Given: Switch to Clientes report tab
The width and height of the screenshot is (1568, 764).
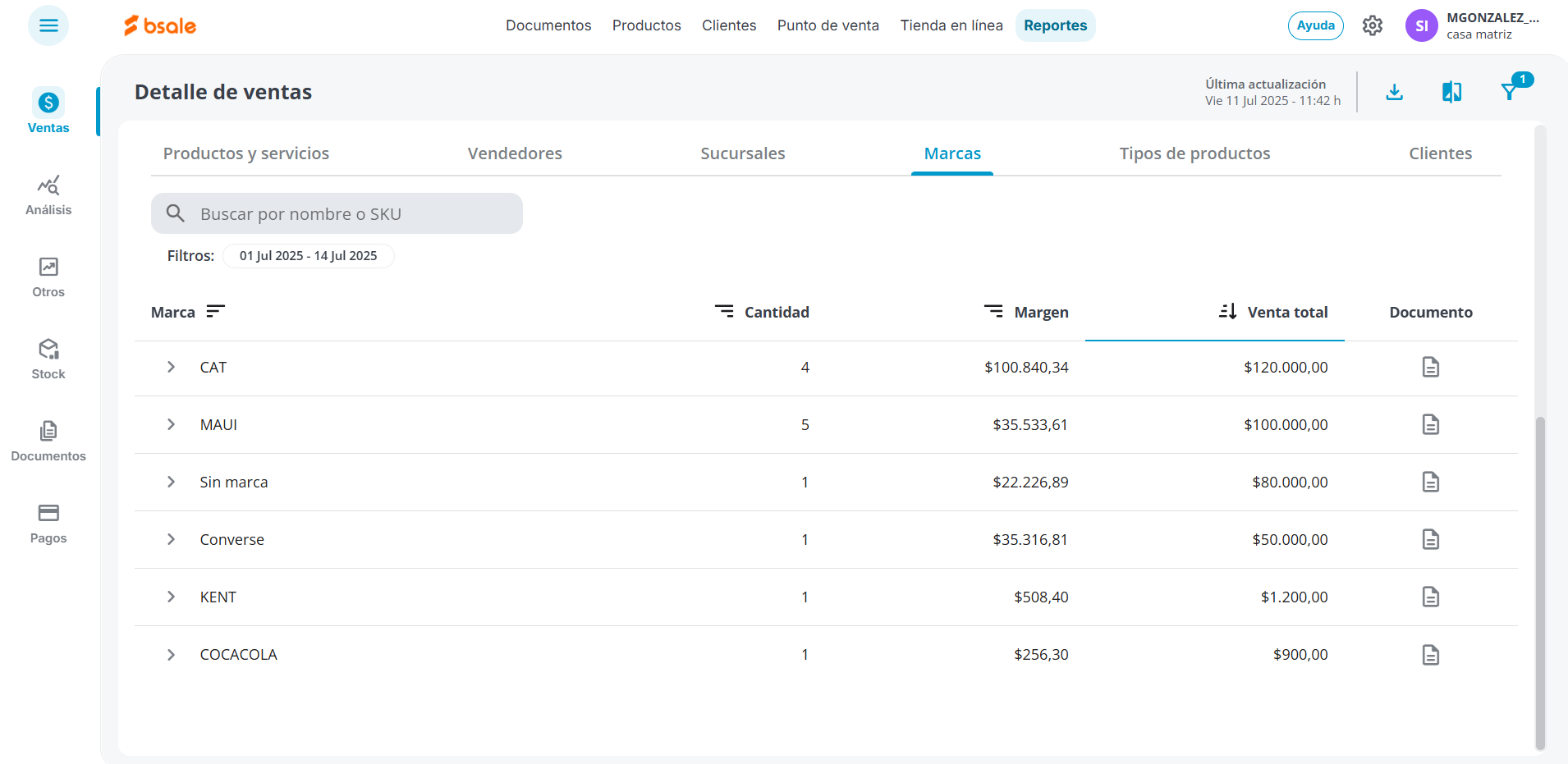Looking at the screenshot, I should pos(1441,153).
